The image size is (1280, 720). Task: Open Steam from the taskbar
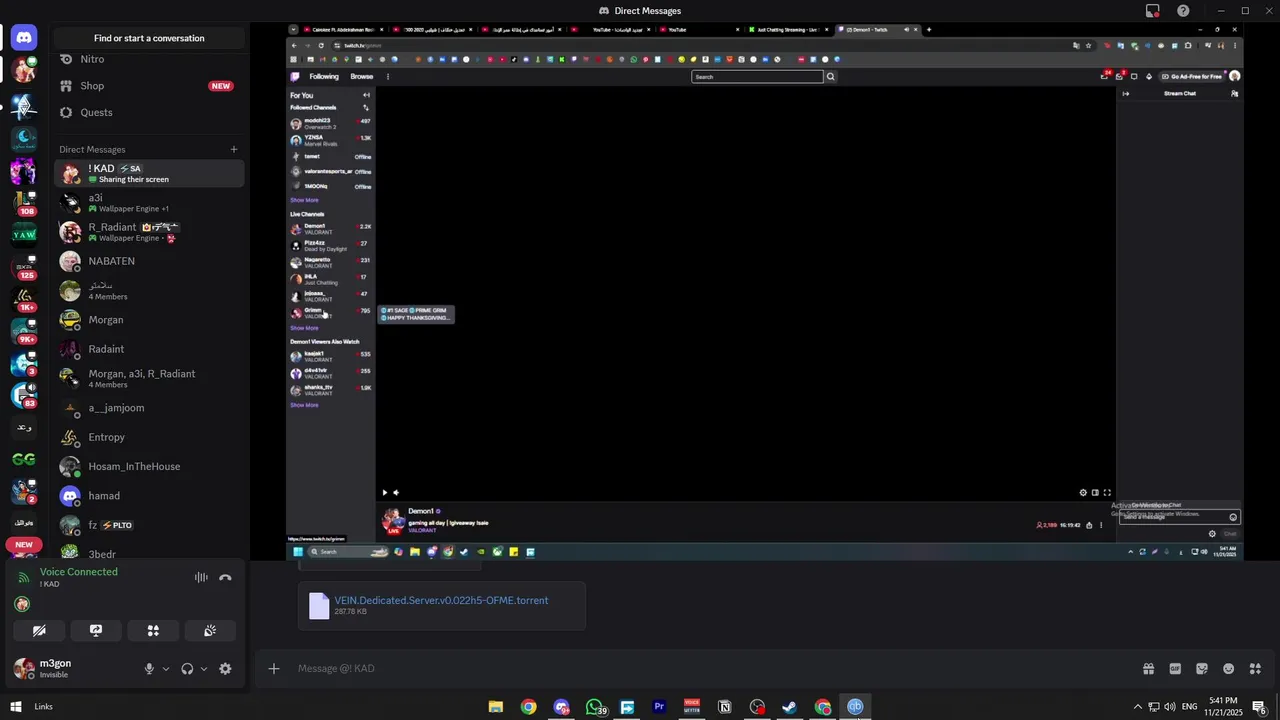pos(790,707)
